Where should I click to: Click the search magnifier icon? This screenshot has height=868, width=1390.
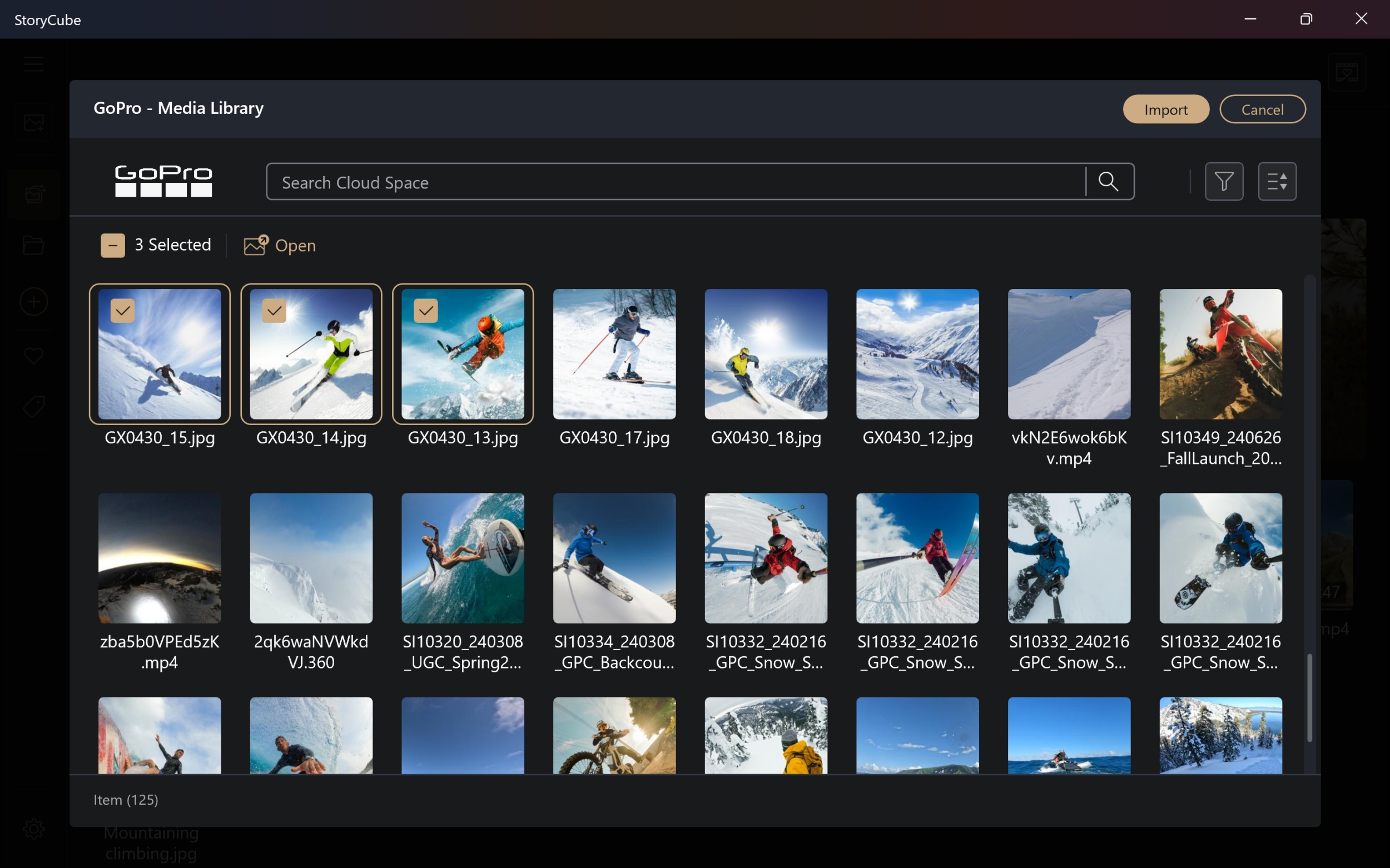(x=1108, y=181)
